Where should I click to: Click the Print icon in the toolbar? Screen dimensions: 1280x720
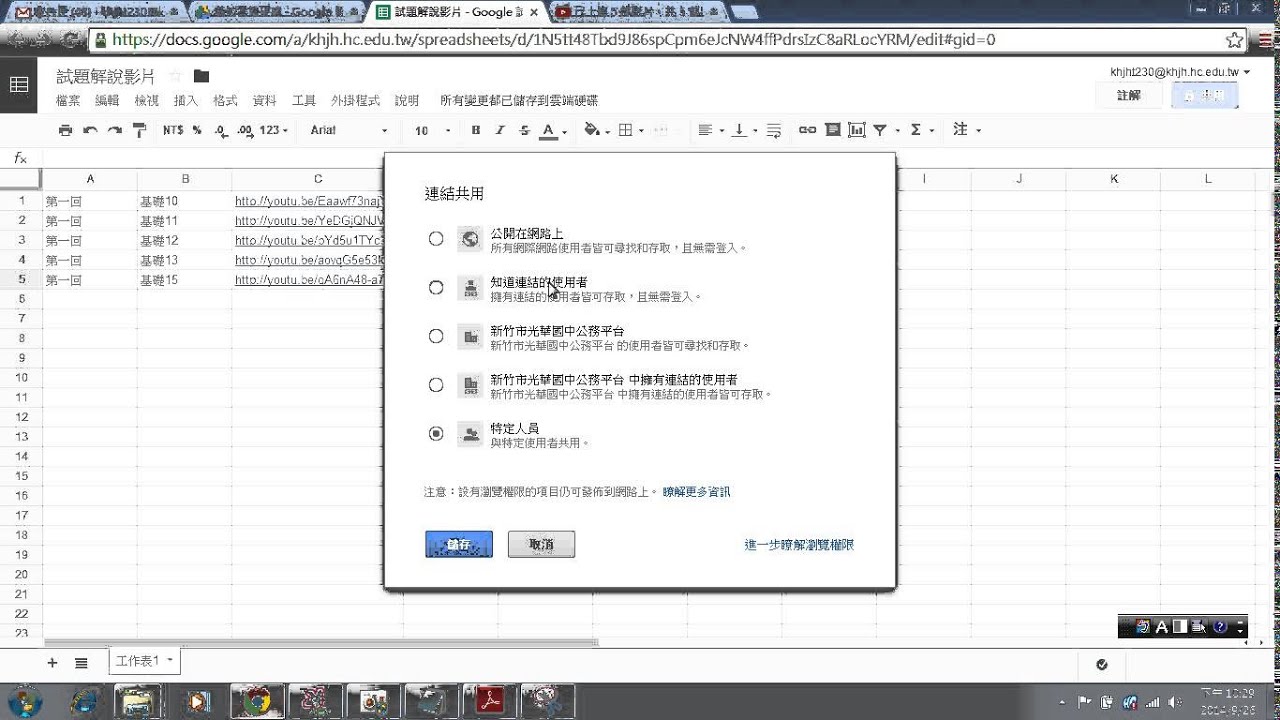click(66, 130)
